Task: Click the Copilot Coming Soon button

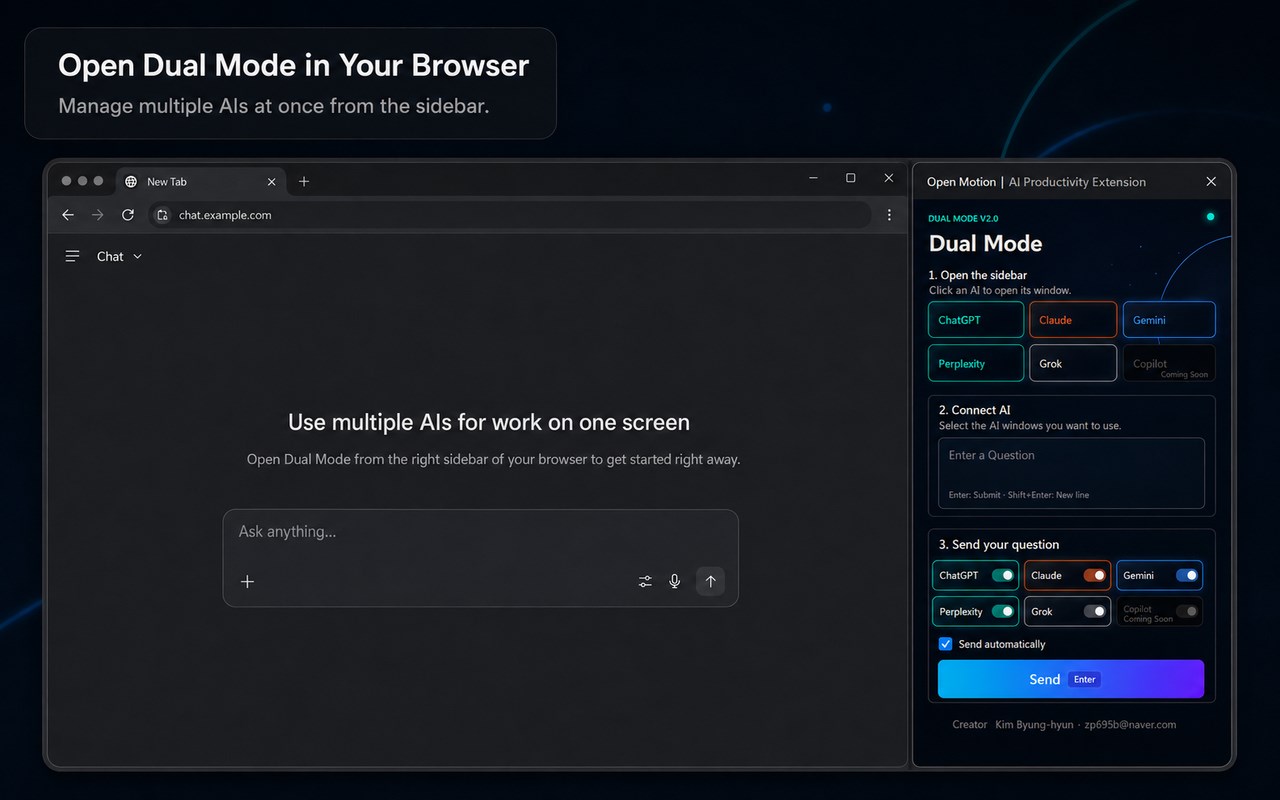Action: (x=1169, y=364)
